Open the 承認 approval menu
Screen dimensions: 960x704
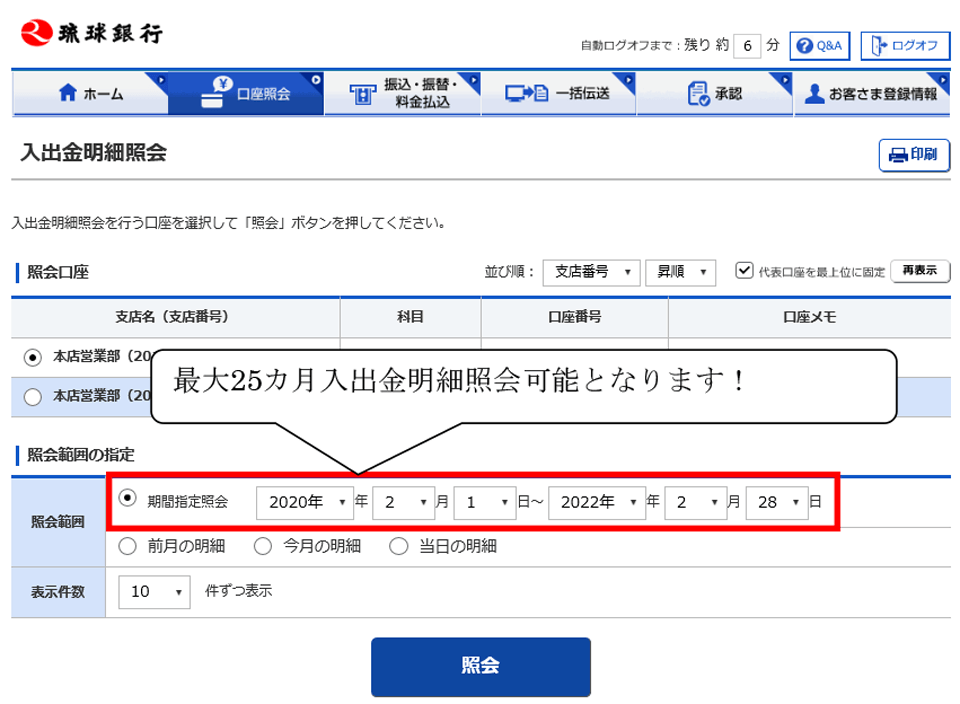click(x=714, y=94)
